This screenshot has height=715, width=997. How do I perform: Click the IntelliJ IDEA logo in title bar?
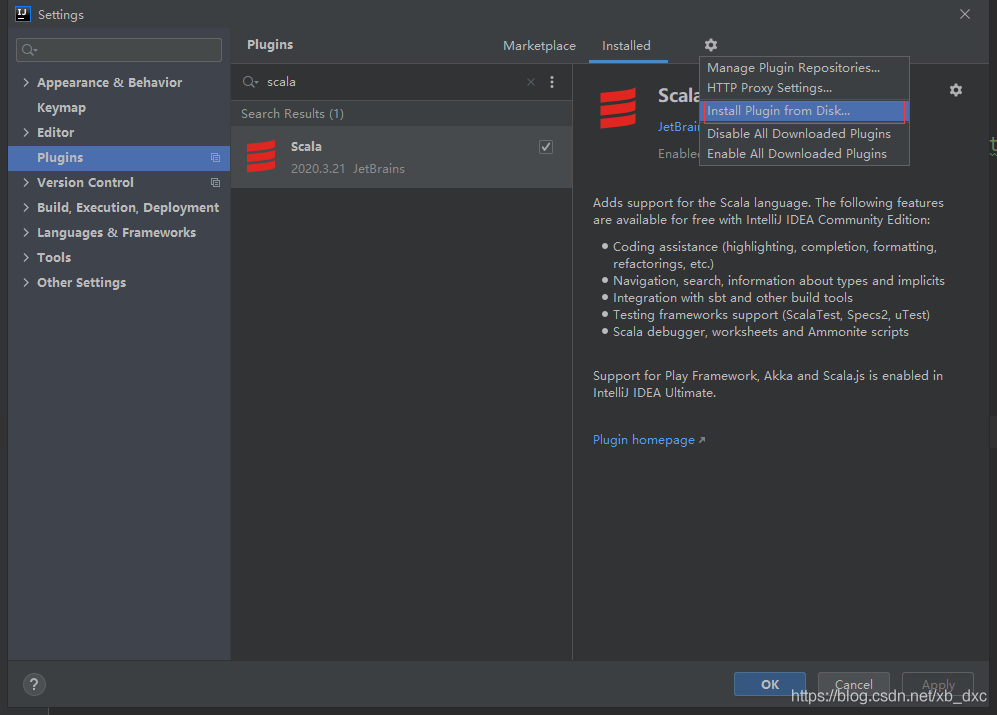point(22,14)
